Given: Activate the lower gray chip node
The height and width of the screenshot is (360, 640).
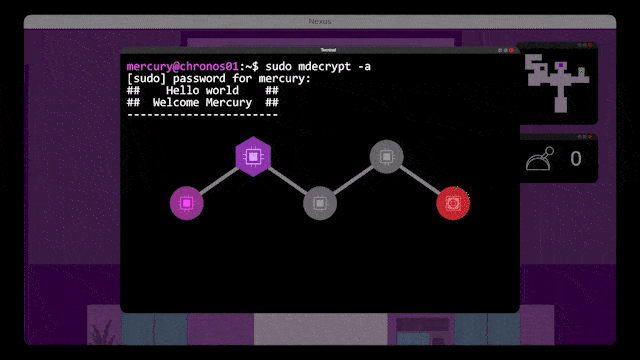Looking at the screenshot, I should (x=320, y=203).
